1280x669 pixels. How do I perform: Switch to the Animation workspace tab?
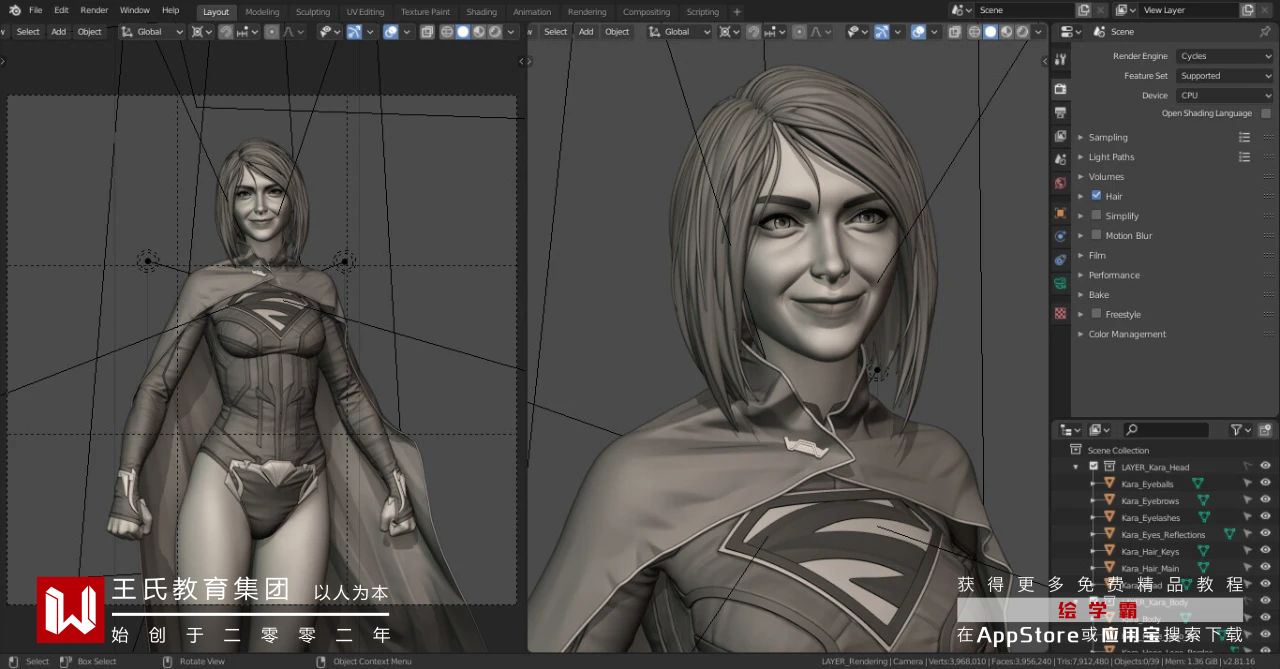point(532,12)
